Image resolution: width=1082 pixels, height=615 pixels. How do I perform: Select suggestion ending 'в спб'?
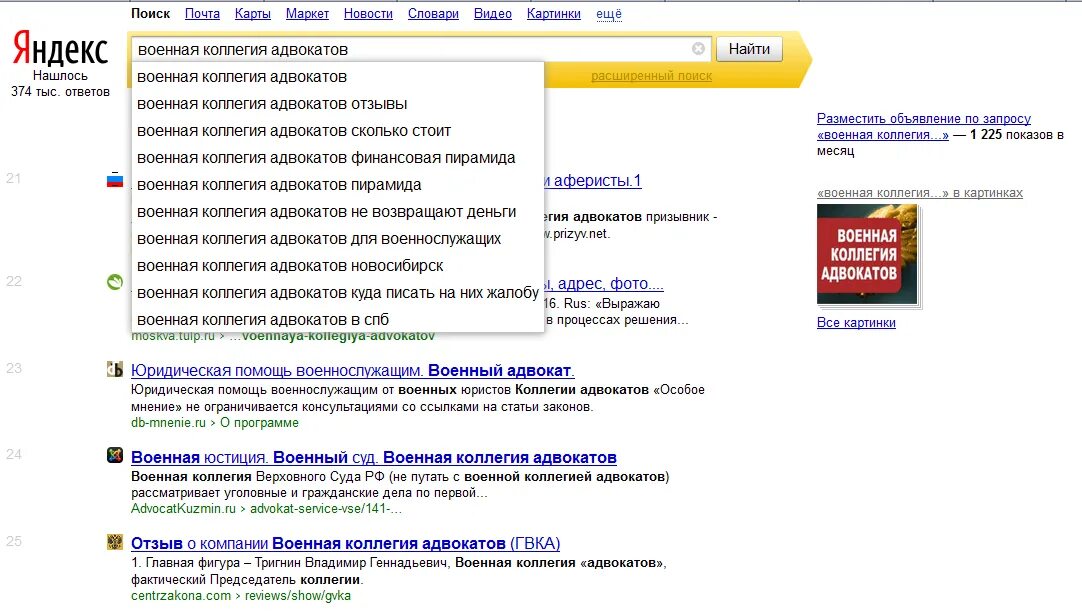337,319
